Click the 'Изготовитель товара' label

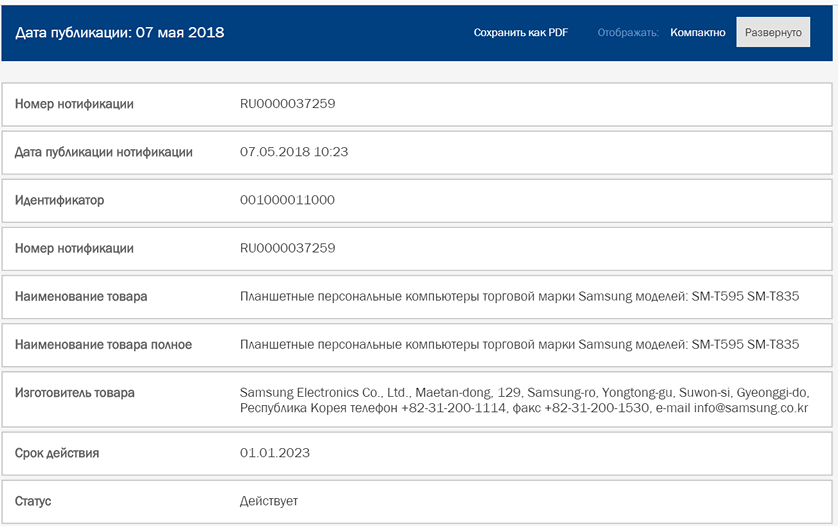(75, 392)
